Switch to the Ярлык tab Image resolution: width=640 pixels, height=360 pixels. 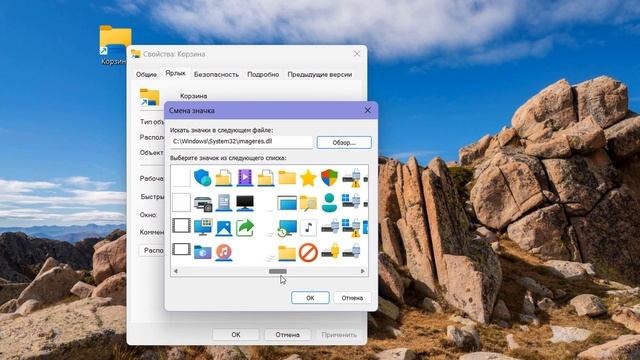175,73
